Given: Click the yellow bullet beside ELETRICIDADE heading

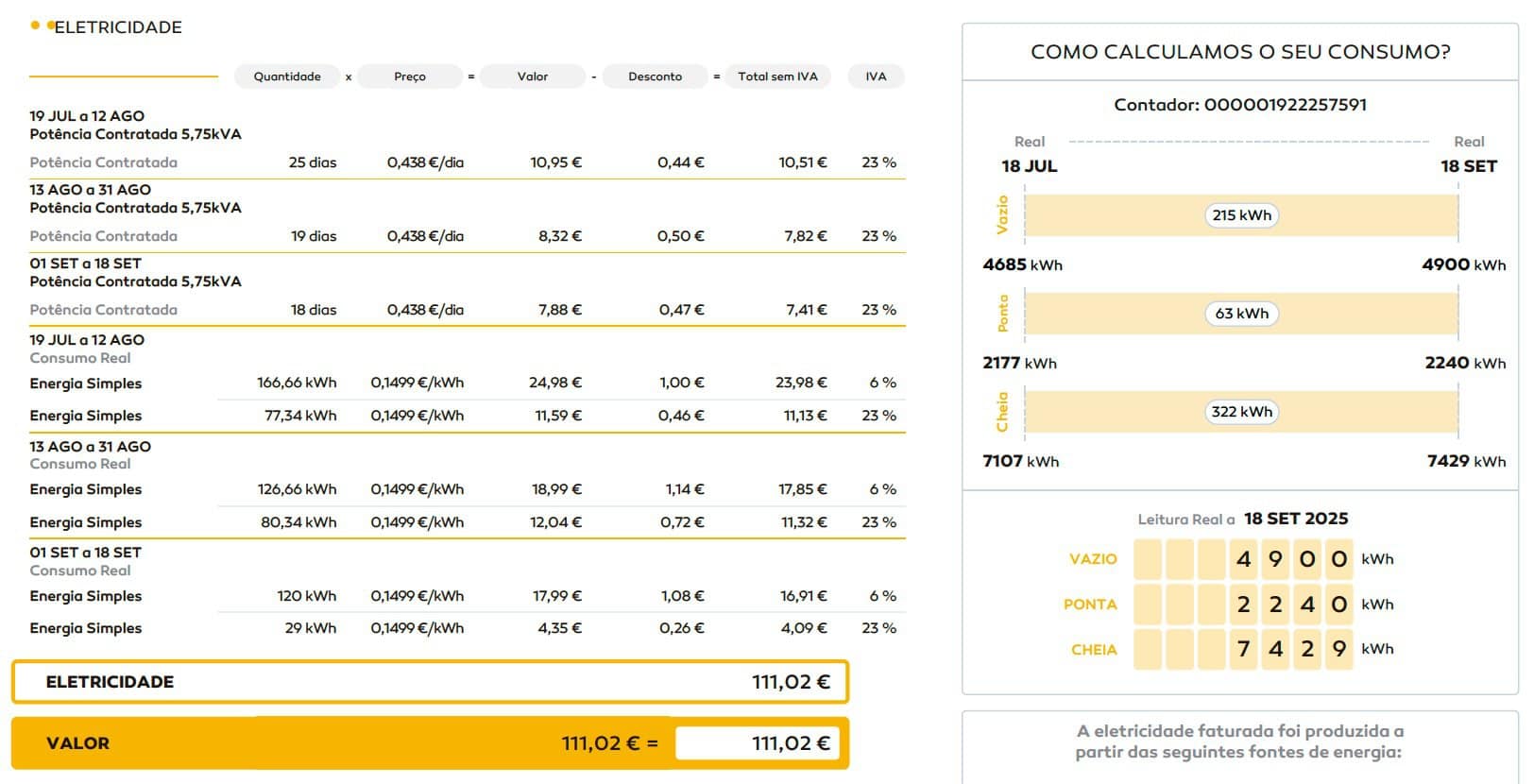Looking at the screenshot, I should pos(36,26).
